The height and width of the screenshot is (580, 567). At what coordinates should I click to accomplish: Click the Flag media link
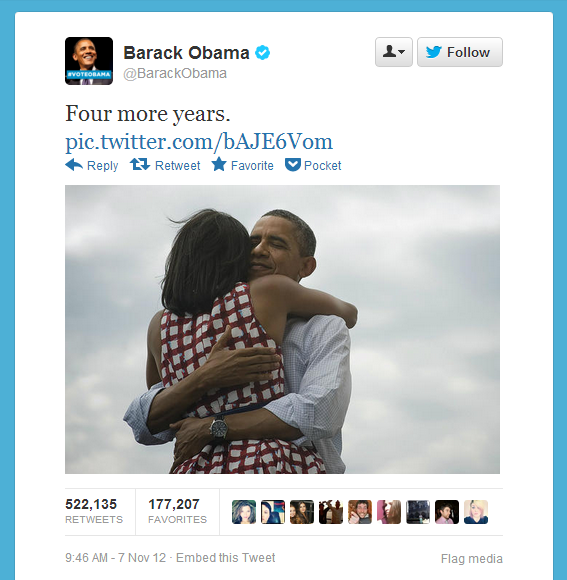472,559
